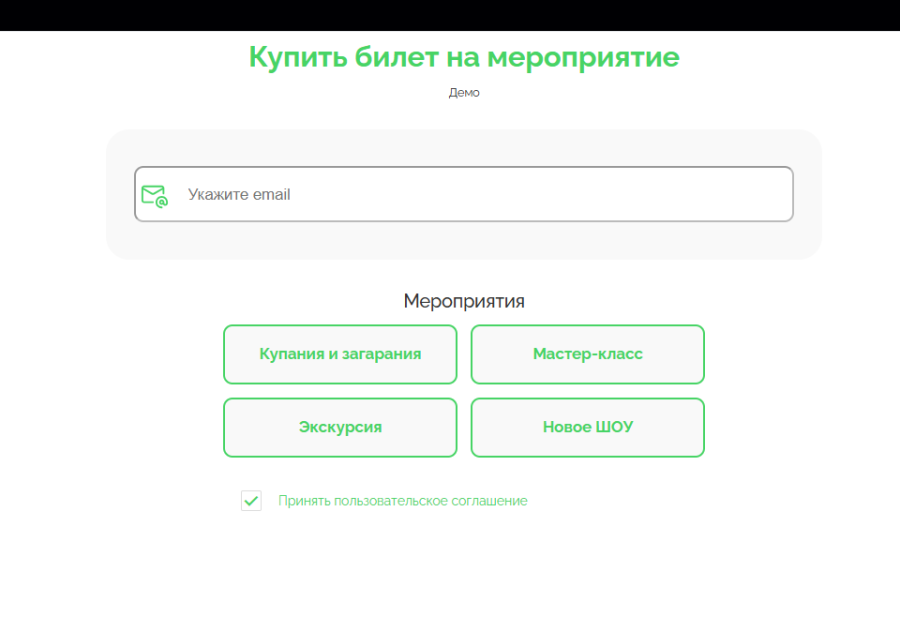Click the gray panel above the email field

464,147
